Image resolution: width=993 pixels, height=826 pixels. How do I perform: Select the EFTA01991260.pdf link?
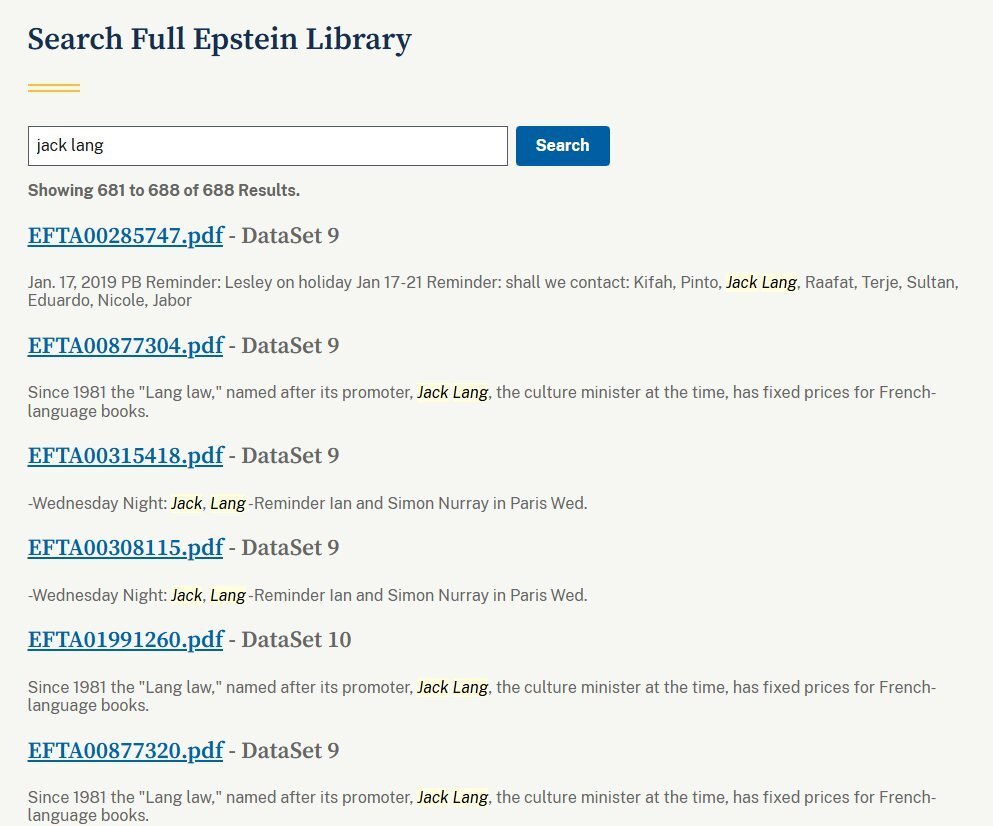pos(125,640)
